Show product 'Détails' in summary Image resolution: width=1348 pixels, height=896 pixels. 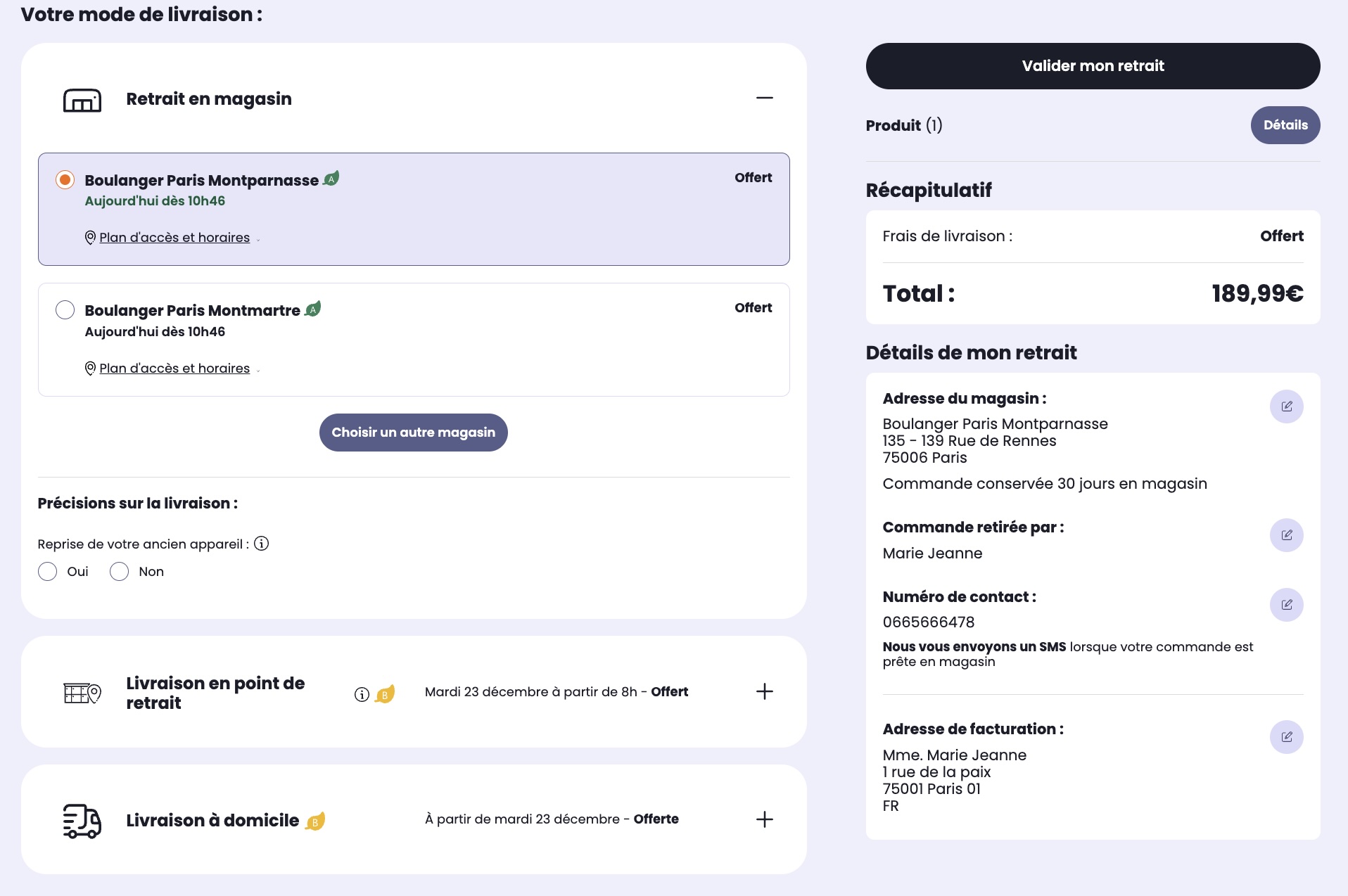tap(1285, 125)
